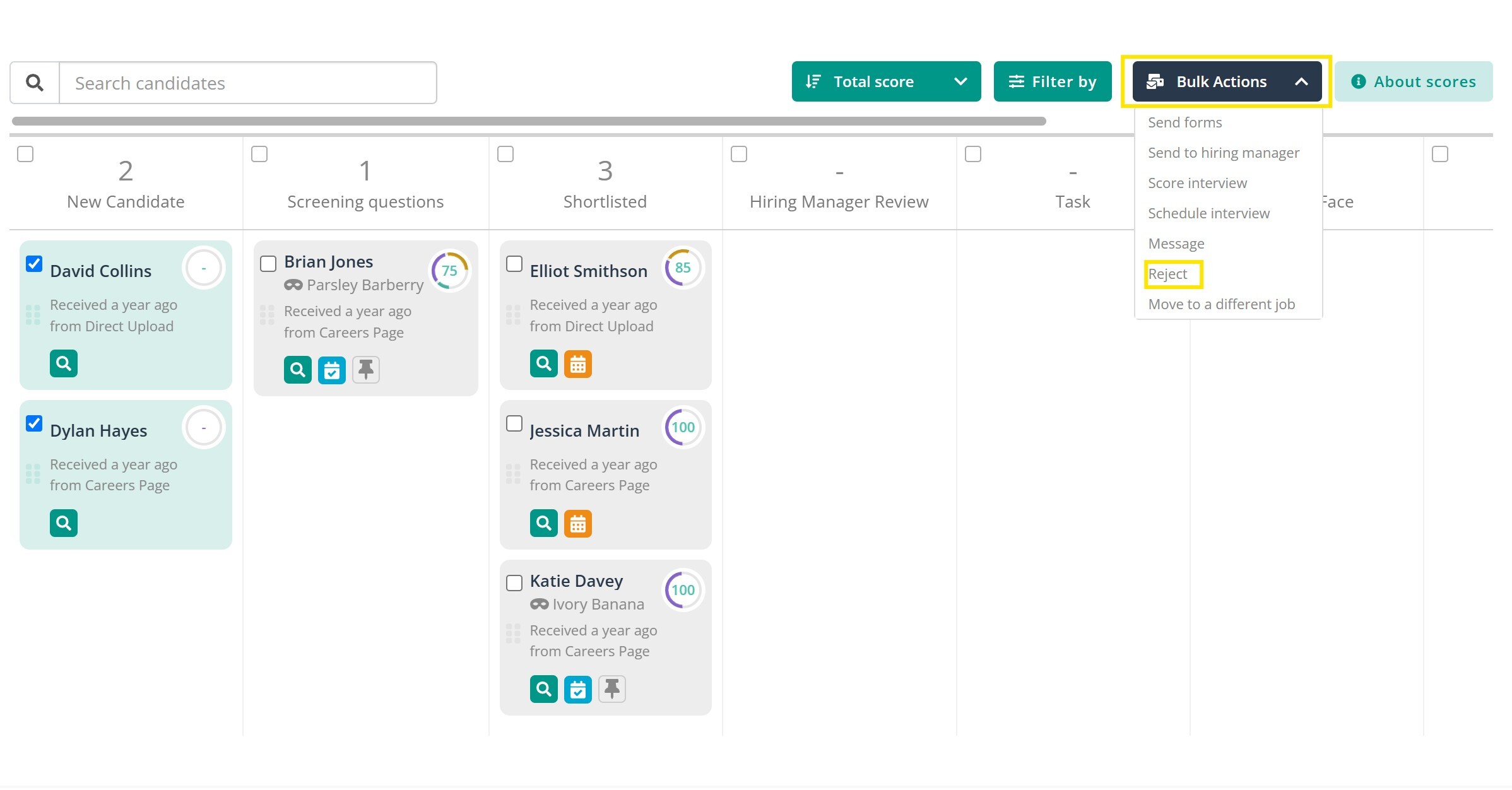1512x790 pixels.
Task: Select all in Screening questions column
Action: pyautogui.click(x=259, y=154)
